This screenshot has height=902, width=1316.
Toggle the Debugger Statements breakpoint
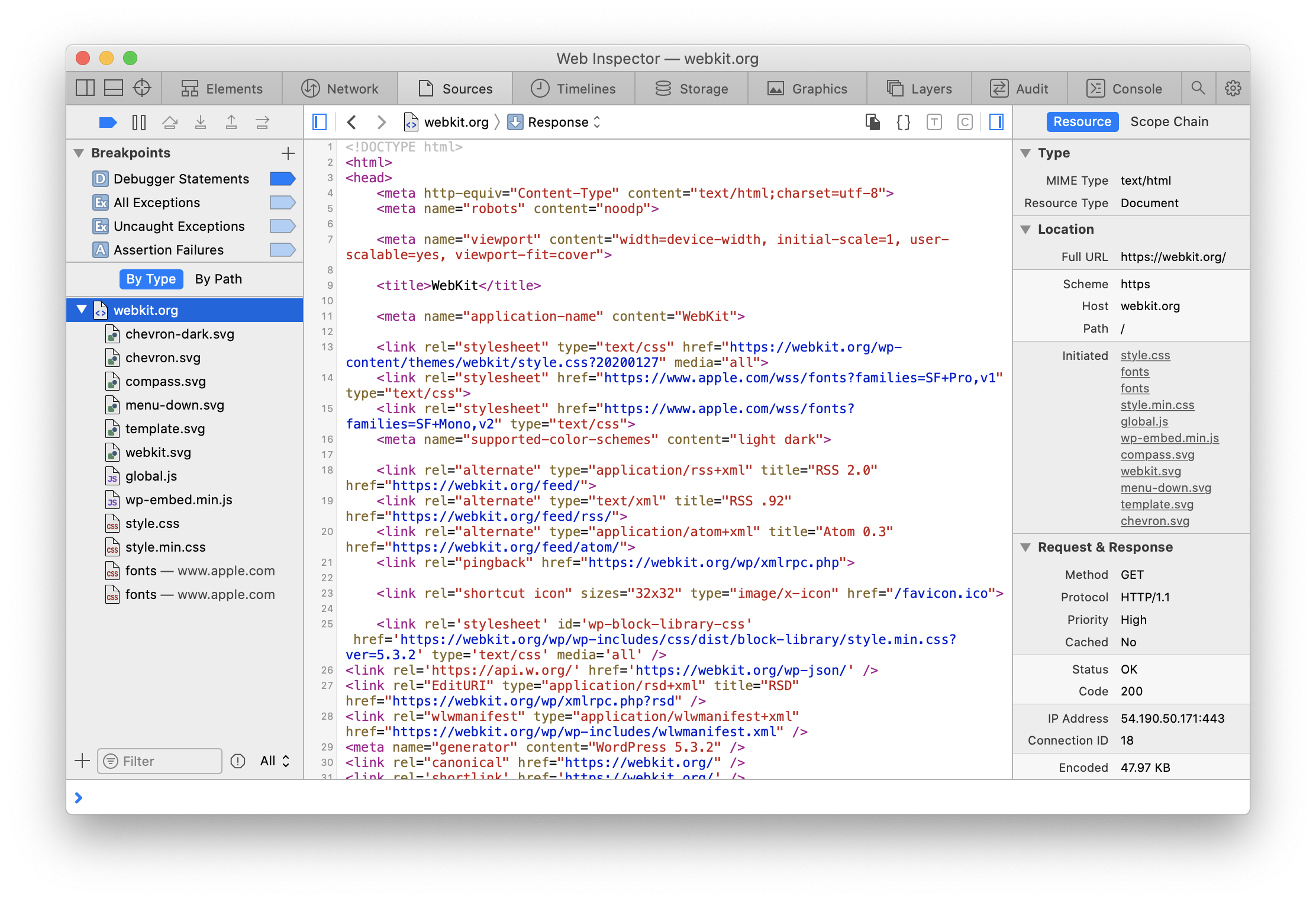coord(282,179)
